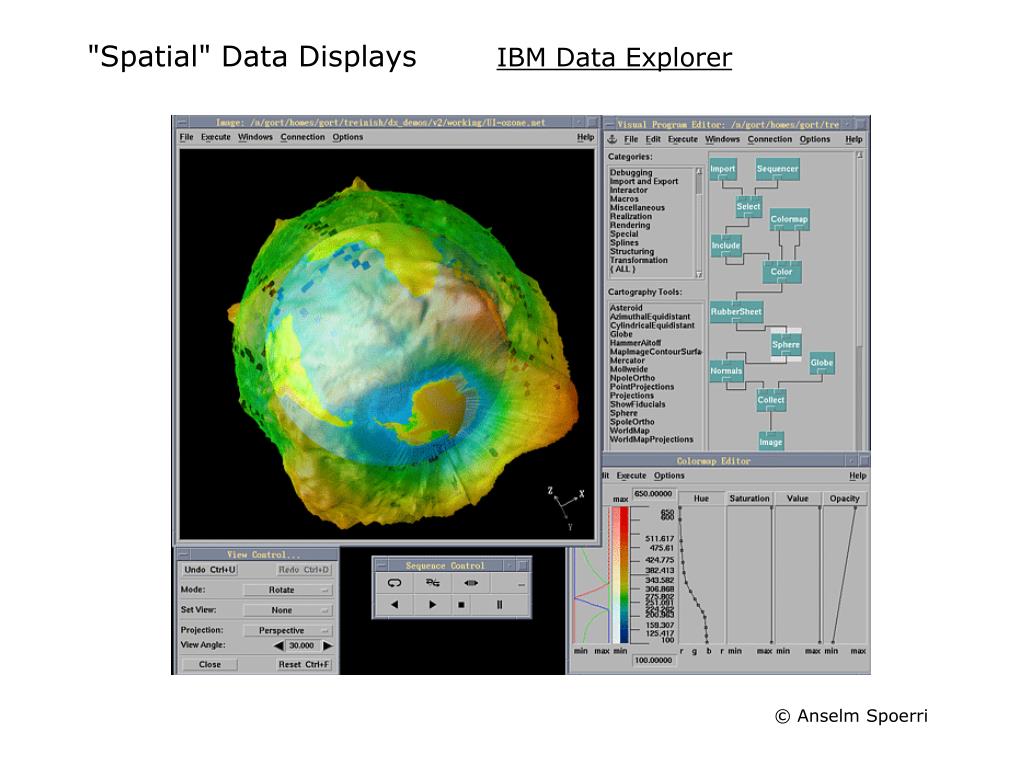The image size is (1024, 768).
Task: Click the View Angle value field
Action: click(x=302, y=645)
